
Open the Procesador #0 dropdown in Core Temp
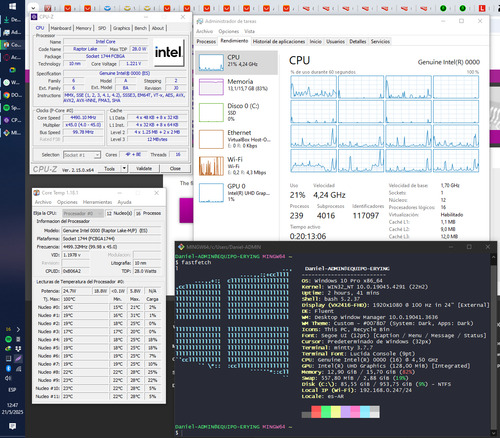point(82,213)
